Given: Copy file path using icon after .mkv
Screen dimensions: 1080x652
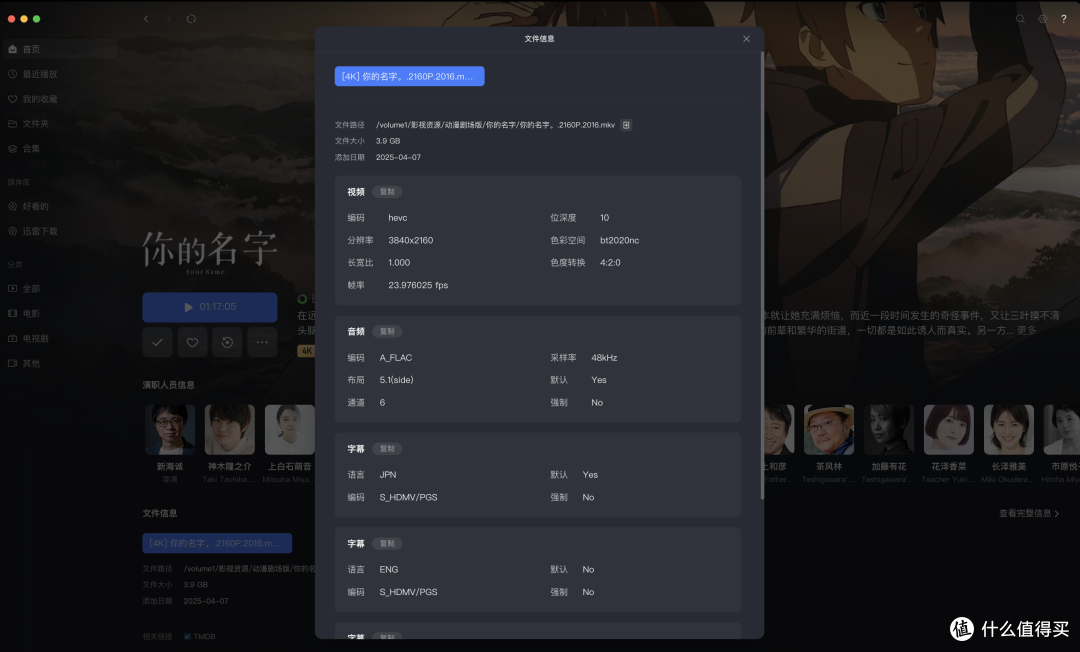Looking at the screenshot, I should click(x=625, y=125).
